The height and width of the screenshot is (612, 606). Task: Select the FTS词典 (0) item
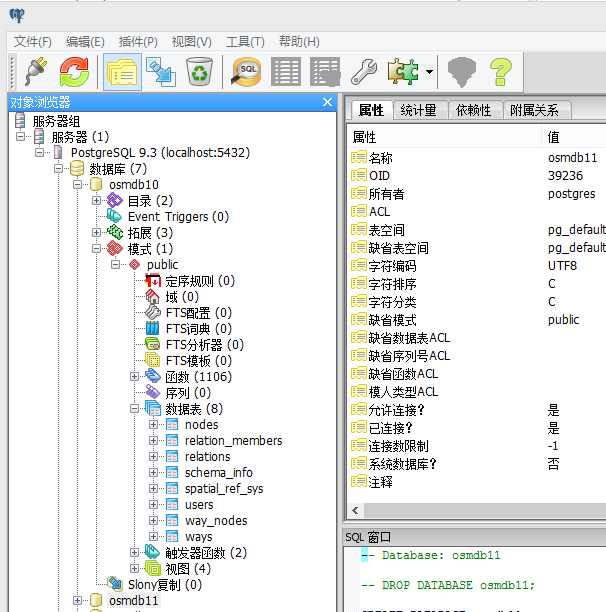pyautogui.click(x=199, y=329)
